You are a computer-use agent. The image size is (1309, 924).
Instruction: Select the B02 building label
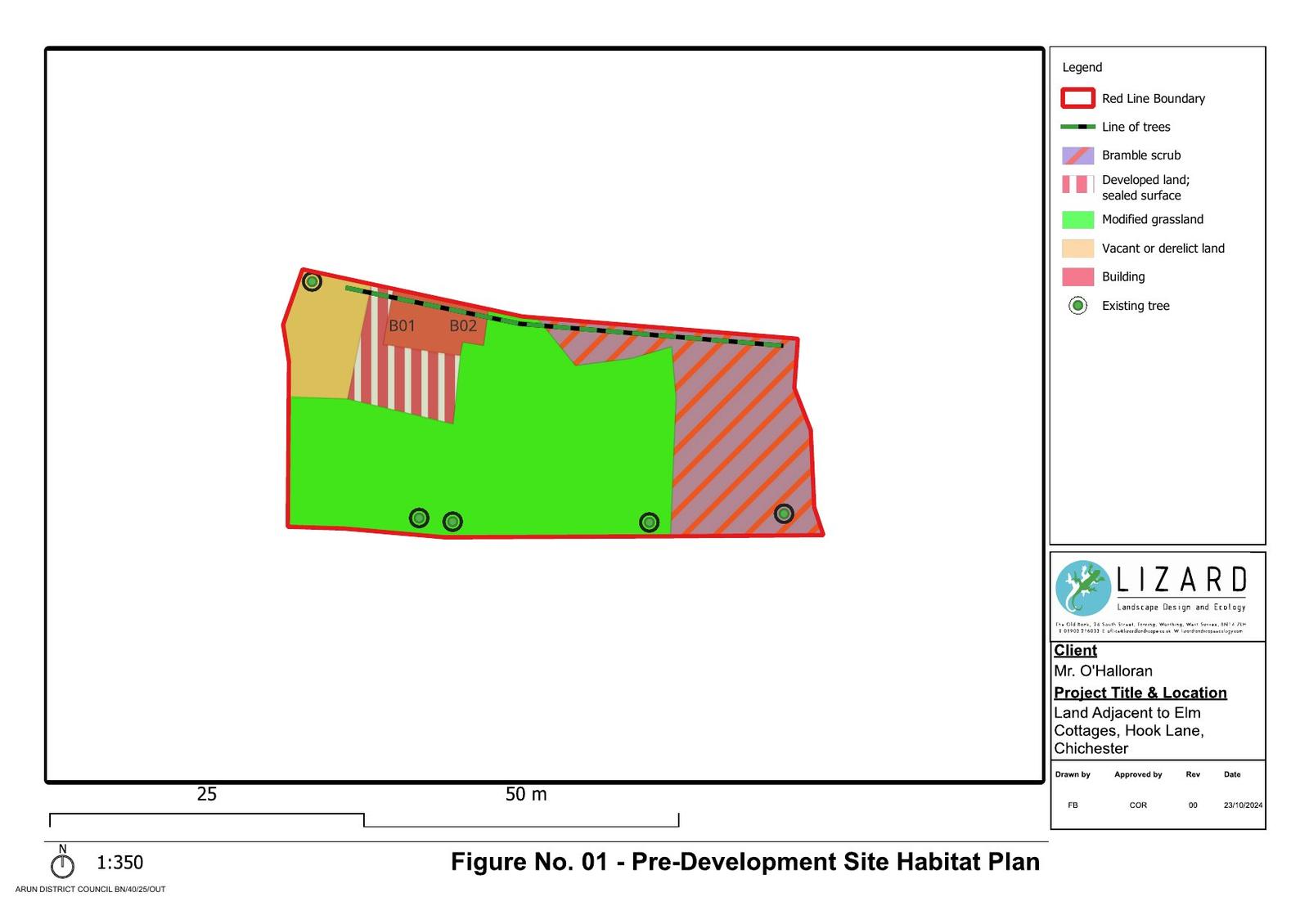click(x=463, y=325)
